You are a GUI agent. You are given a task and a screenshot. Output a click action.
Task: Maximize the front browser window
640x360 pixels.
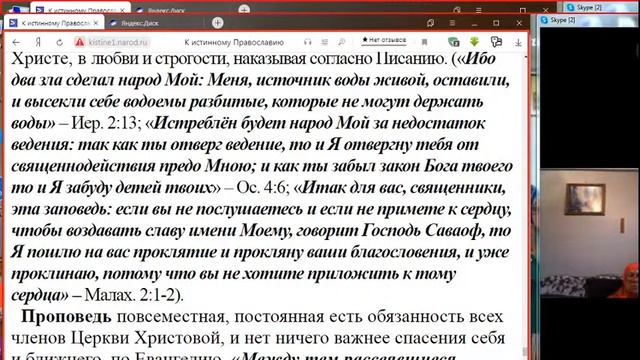point(496,23)
